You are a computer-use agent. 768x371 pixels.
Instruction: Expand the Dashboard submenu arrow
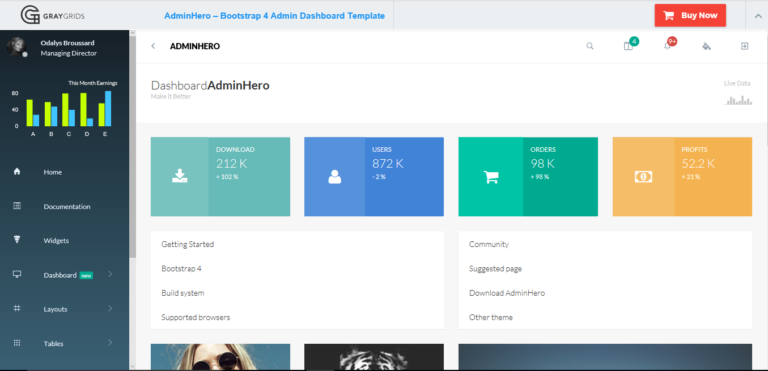[110, 274]
